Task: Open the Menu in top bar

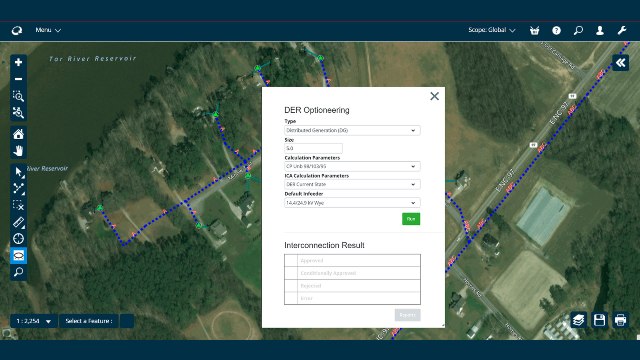Action: click(x=48, y=30)
